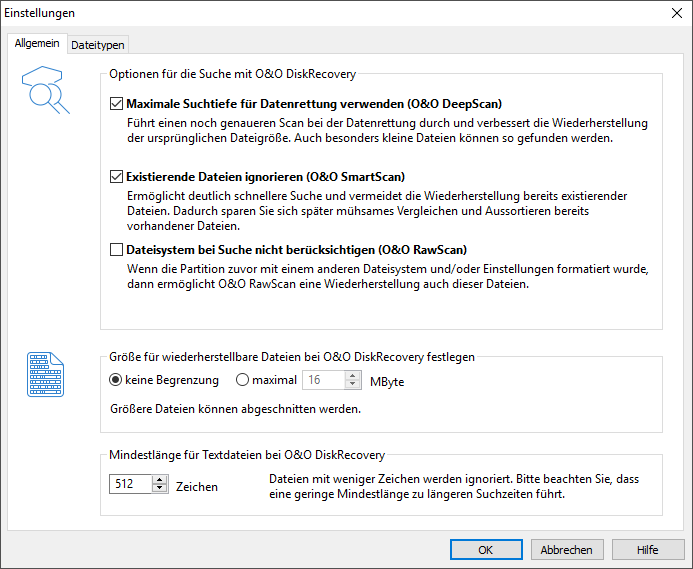Disable the O&O DeepScan checkbox

[x=116, y=103]
